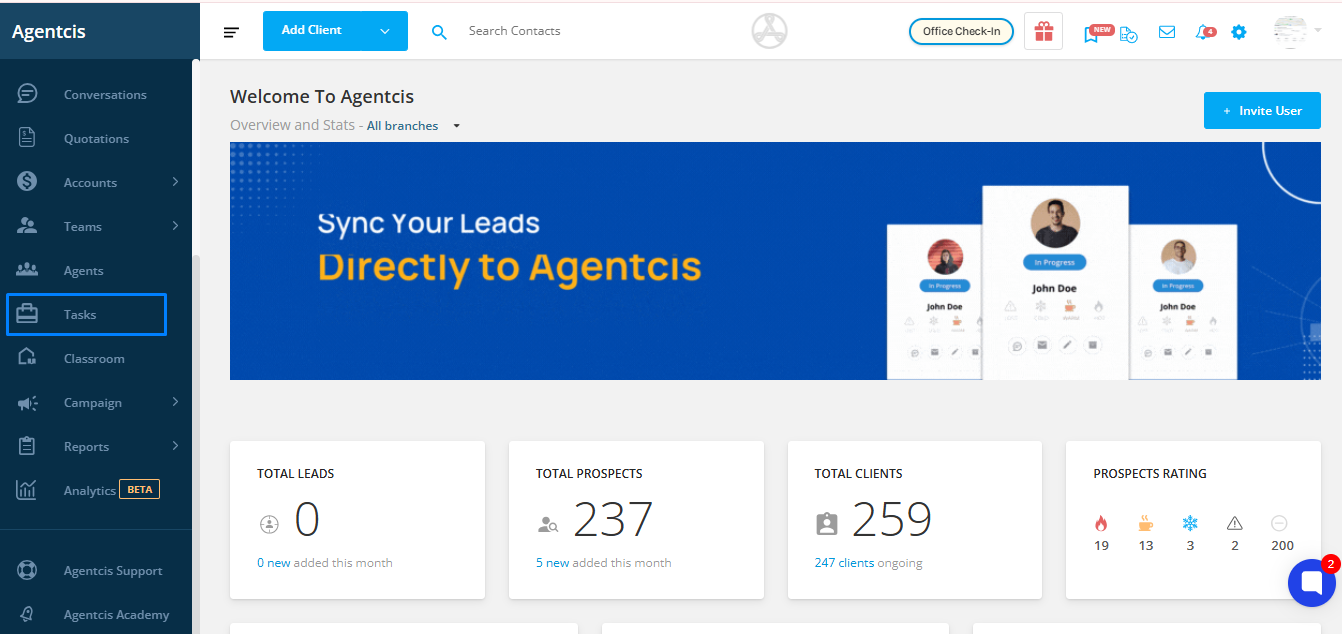Toggle the sidebar with hamburger menu icon
The image size is (1342, 634).
point(231,32)
